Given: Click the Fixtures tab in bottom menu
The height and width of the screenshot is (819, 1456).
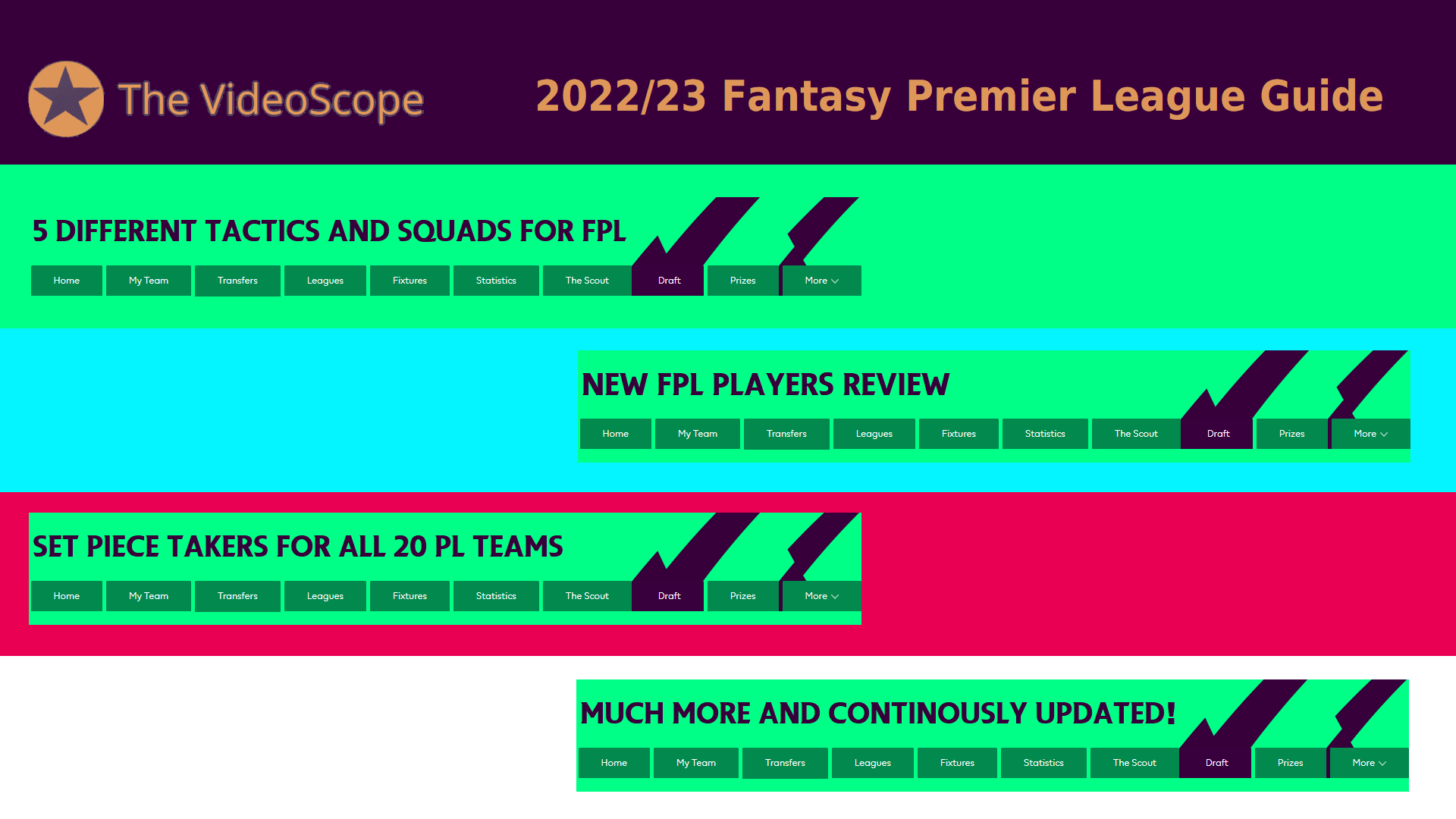Looking at the screenshot, I should pos(957,762).
